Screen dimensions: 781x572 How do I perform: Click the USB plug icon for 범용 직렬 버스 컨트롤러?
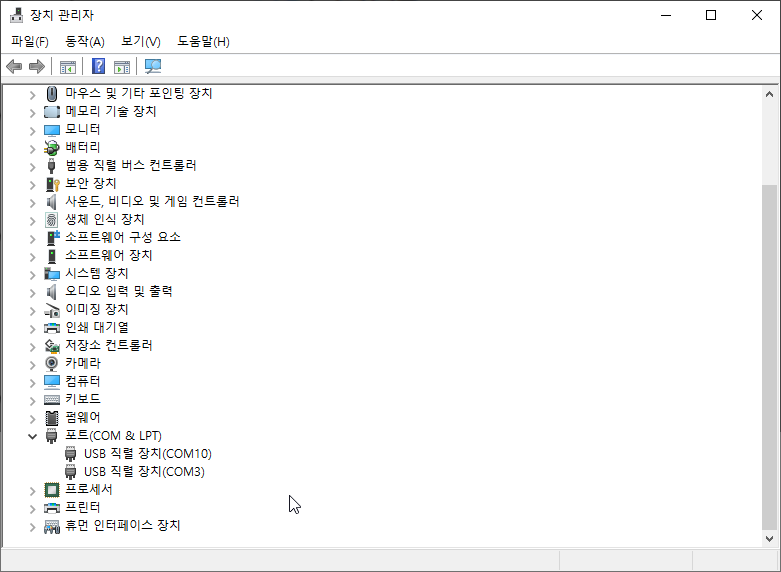[x=52, y=166]
